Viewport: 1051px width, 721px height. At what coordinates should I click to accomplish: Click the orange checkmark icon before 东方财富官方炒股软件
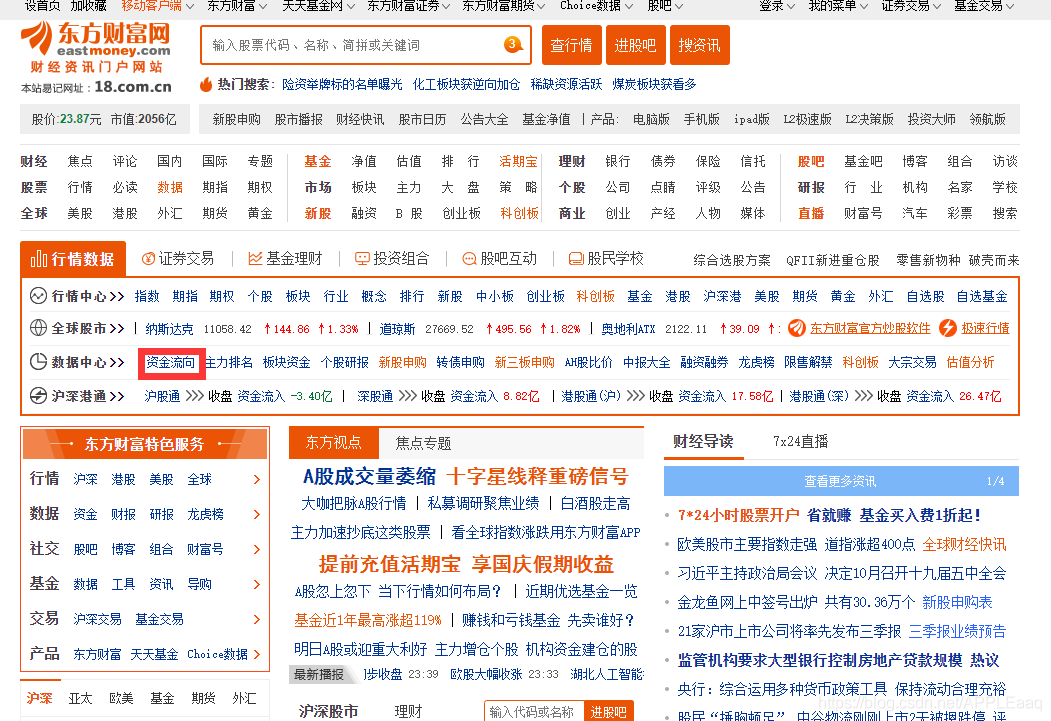click(x=796, y=328)
